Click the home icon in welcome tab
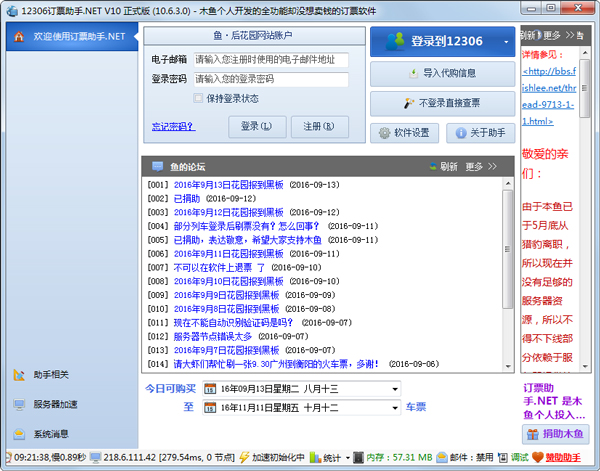Viewport: 600px width, 471px height. [18, 36]
